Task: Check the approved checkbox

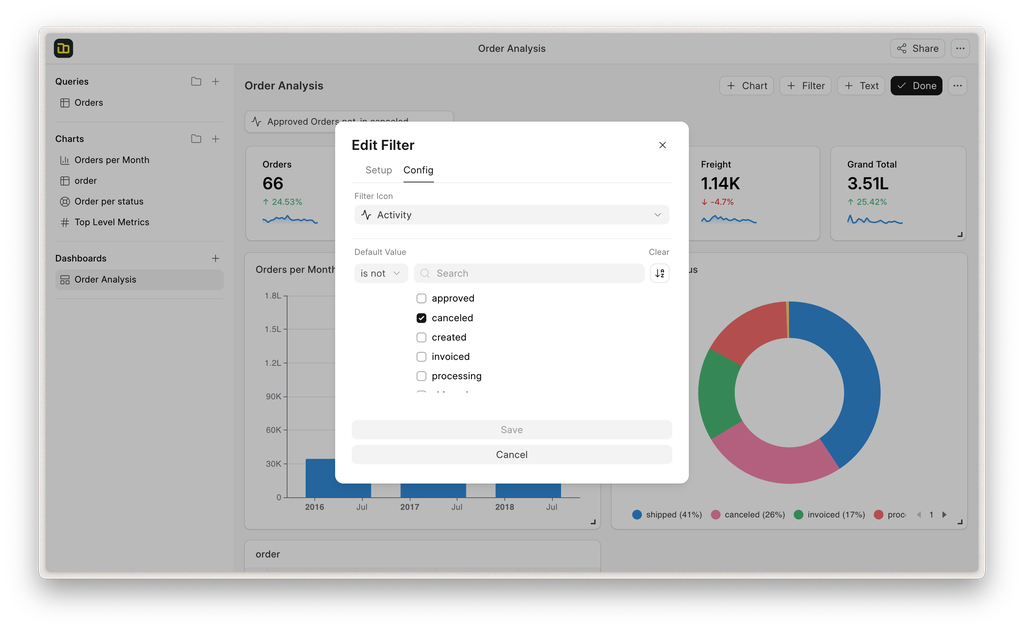Action: (x=421, y=298)
